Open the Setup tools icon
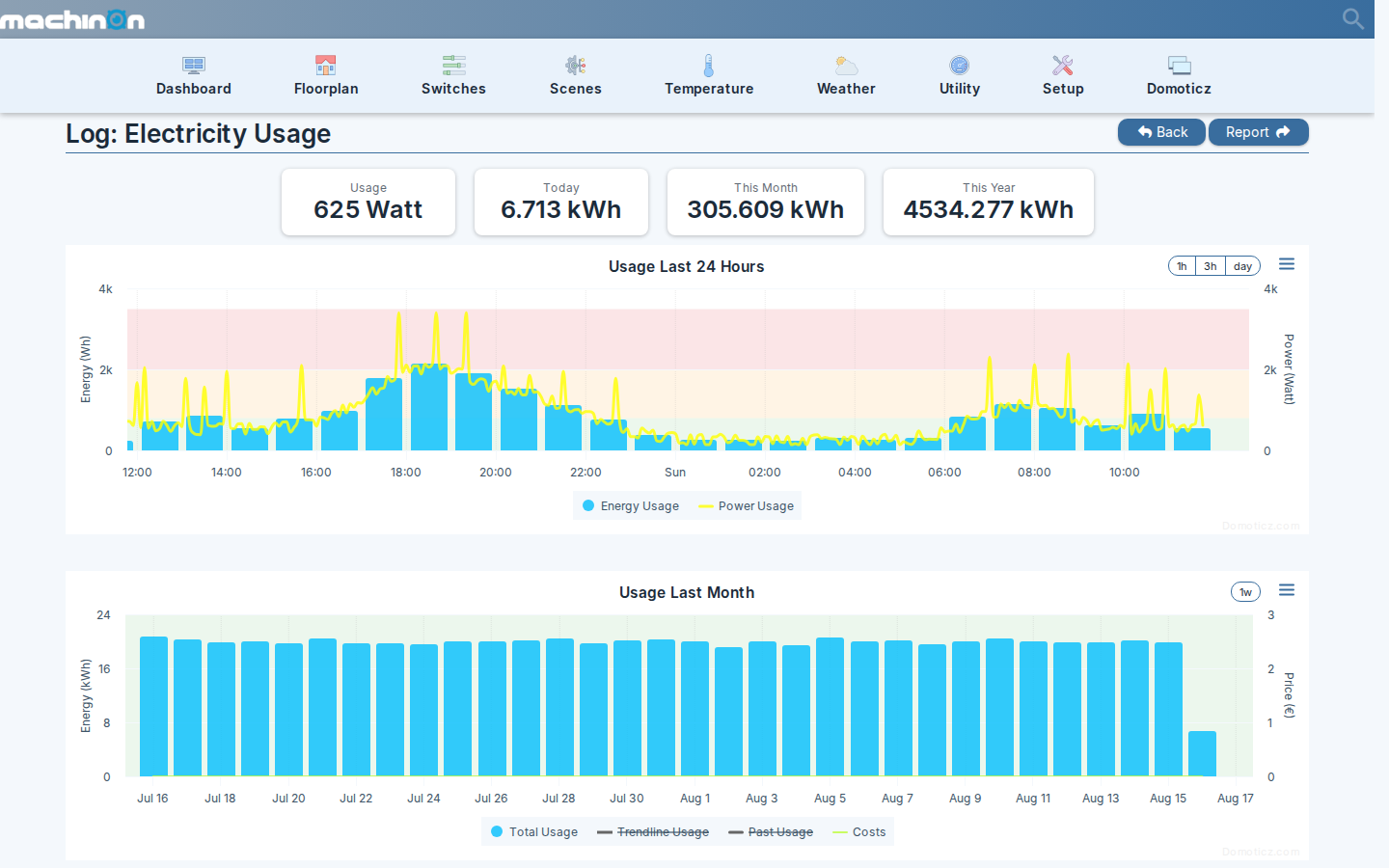Viewport: 1389px width, 868px height. click(1063, 66)
